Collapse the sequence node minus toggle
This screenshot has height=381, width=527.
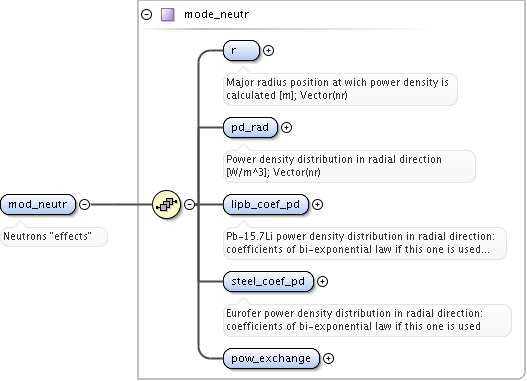point(190,204)
